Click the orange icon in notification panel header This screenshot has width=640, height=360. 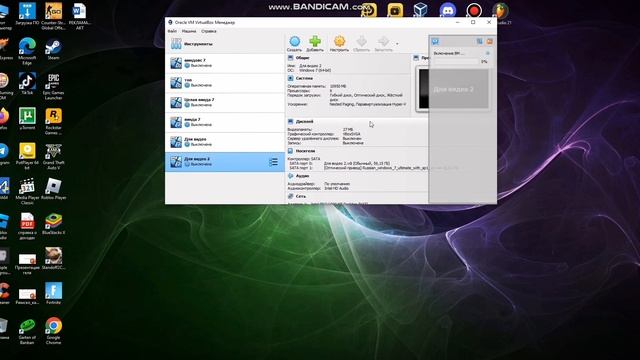(489, 41)
